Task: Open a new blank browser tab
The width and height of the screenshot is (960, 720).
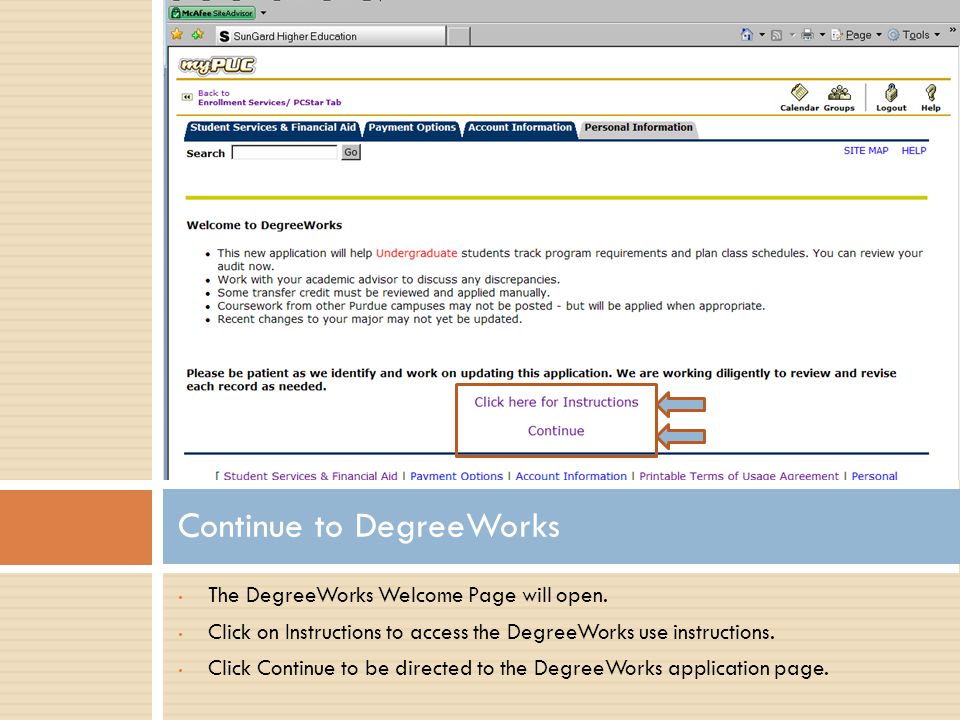Action: pyautogui.click(x=459, y=36)
